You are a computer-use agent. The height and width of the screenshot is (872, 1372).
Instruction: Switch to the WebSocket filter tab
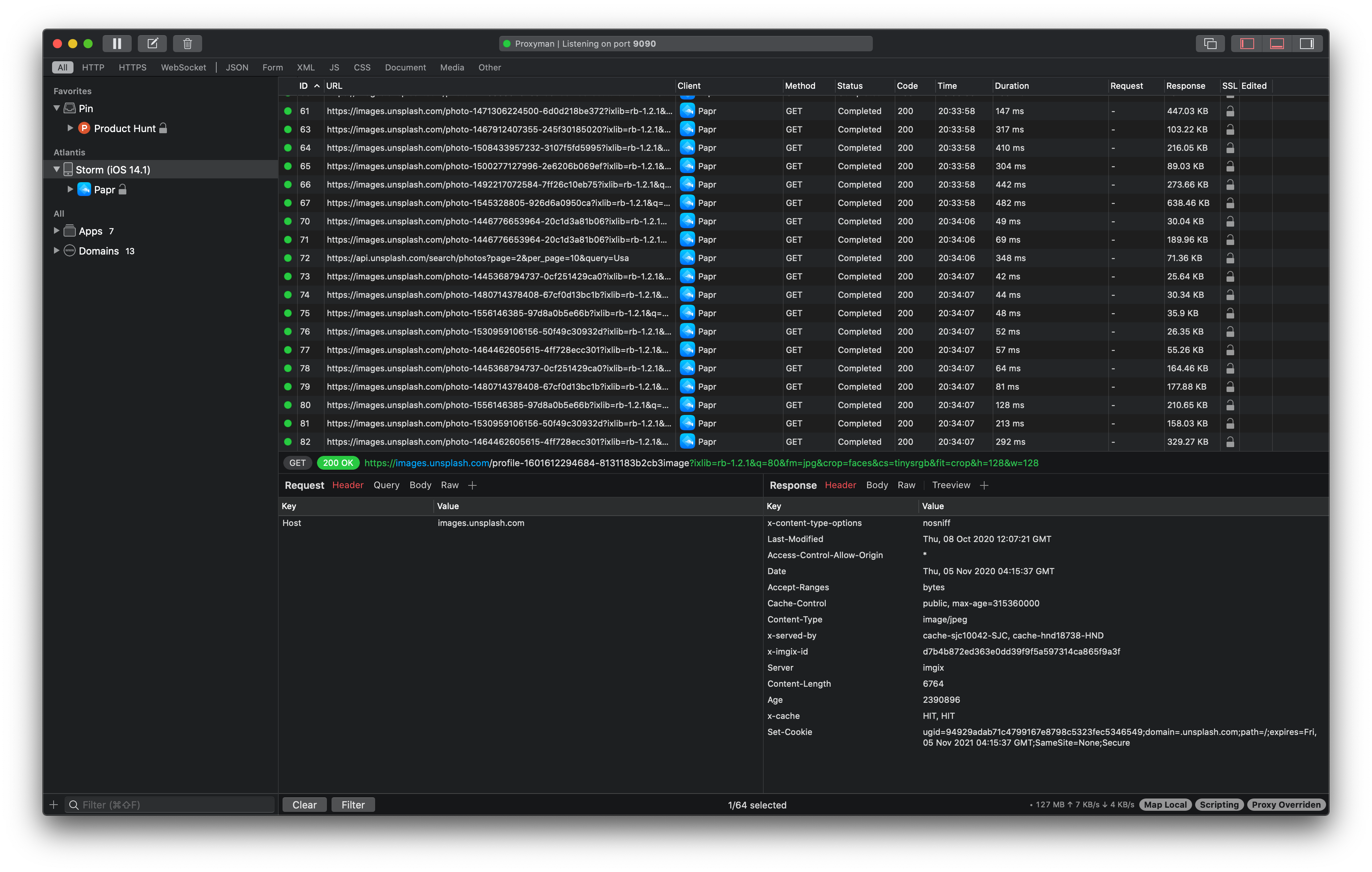(183, 67)
